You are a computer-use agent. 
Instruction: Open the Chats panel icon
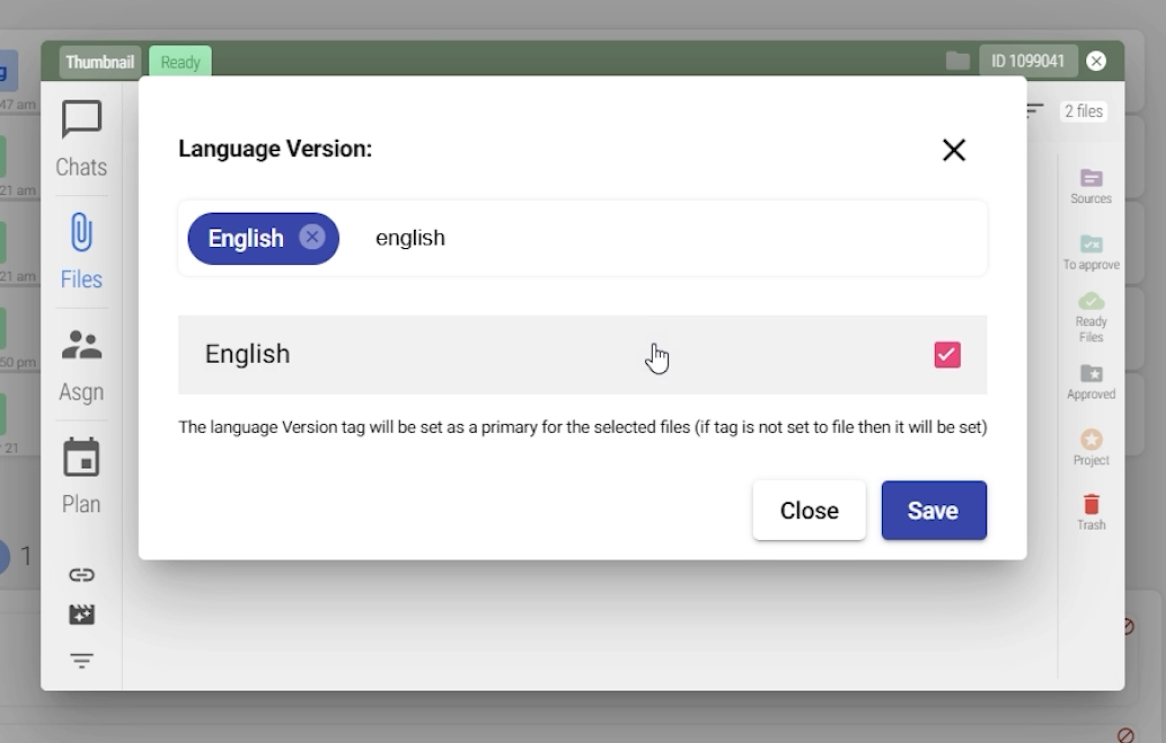tap(81, 121)
